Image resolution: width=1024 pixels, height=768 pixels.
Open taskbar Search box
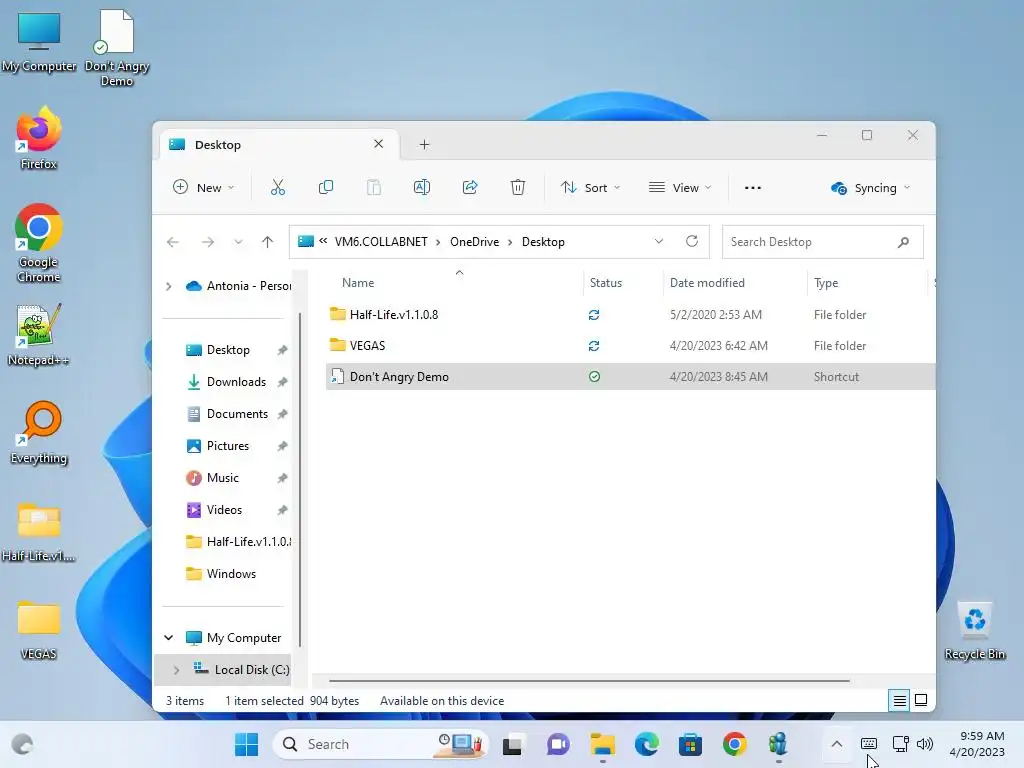click(x=380, y=744)
